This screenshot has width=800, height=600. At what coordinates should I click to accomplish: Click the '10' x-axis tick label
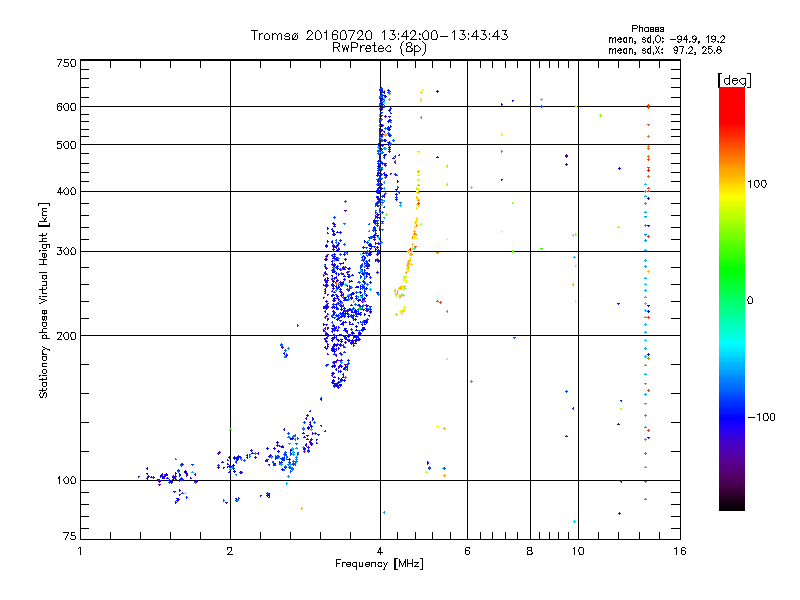click(578, 551)
